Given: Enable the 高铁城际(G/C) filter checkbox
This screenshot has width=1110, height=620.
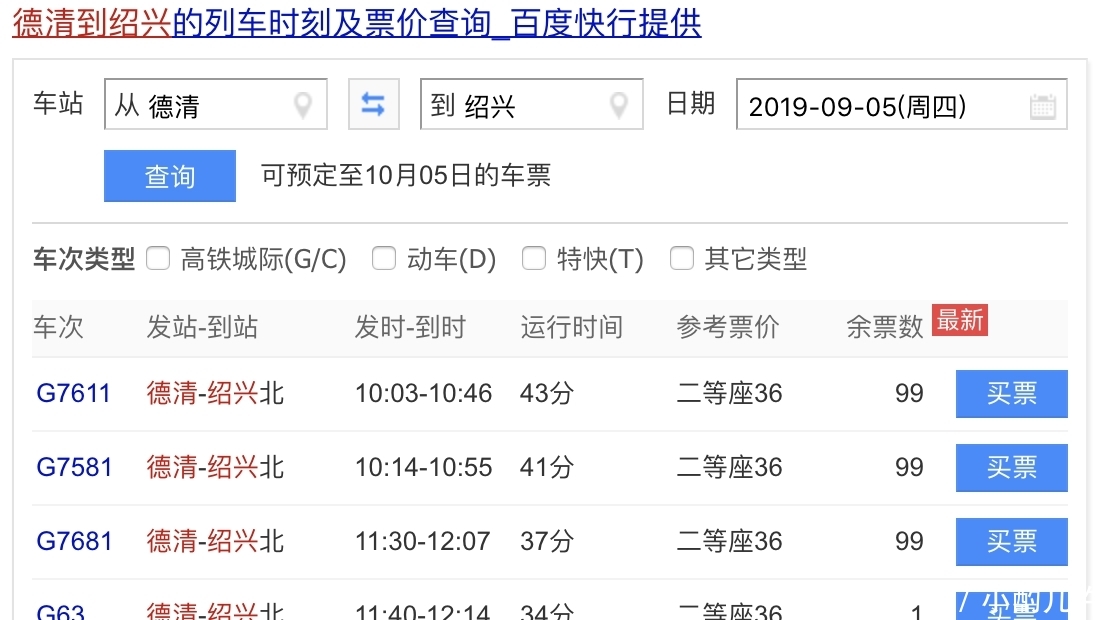Looking at the screenshot, I should coord(158,258).
